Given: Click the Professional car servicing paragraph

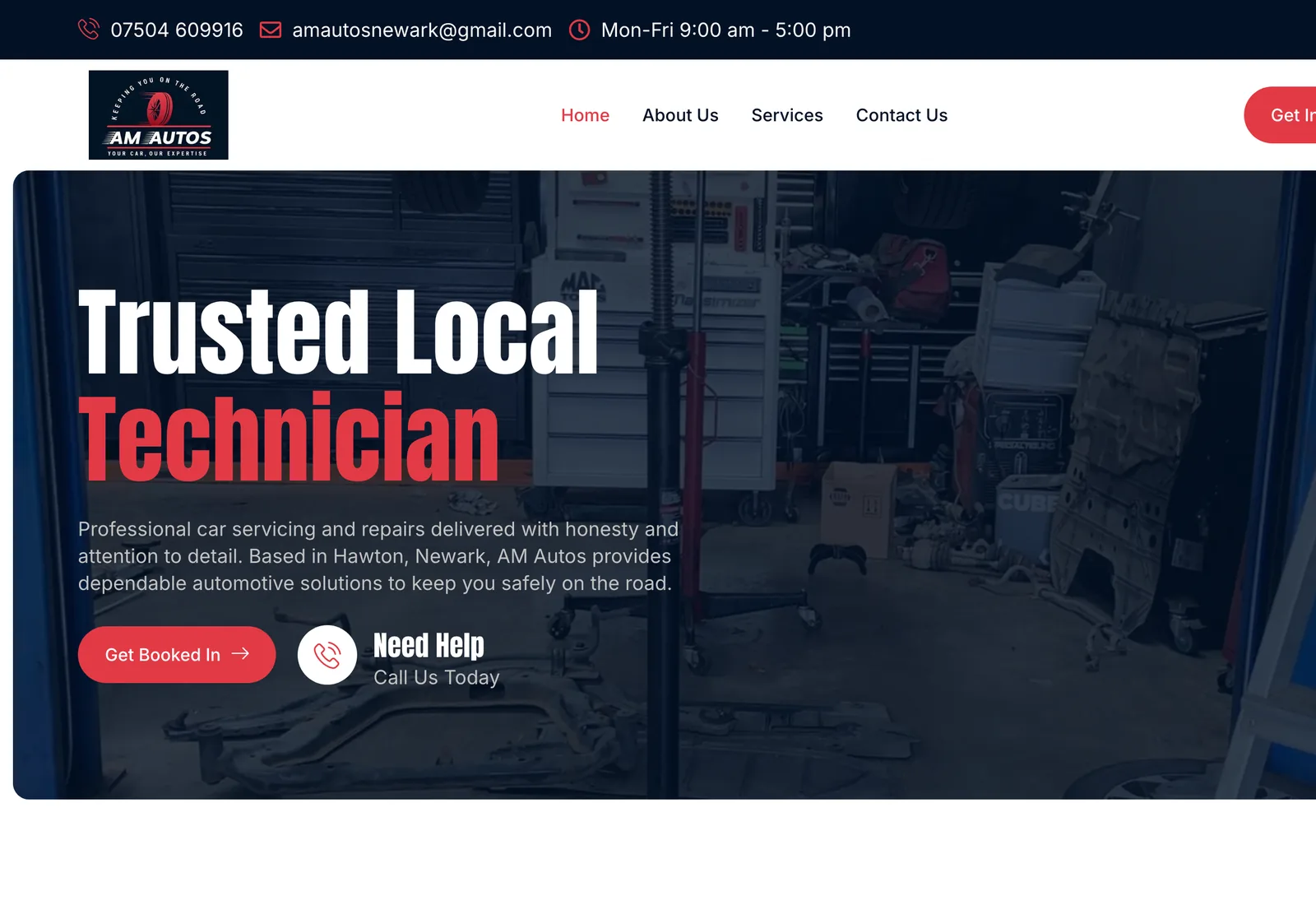Looking at the screenshot, I should (x=378, y=556).
